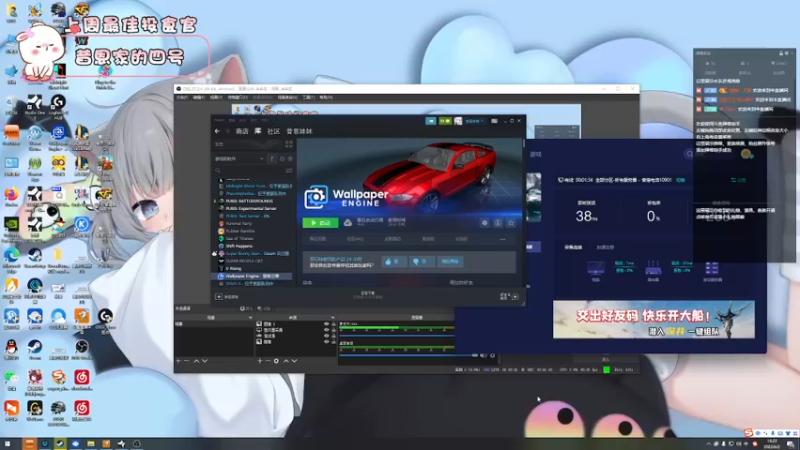Add a new OBS scene with plus button

(x=178, y=361)
